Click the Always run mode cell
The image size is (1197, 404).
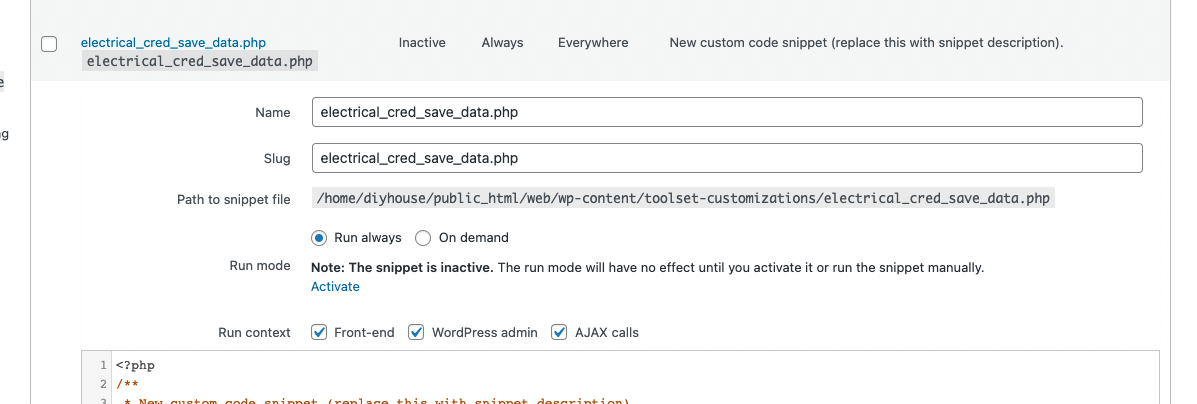pos(502,43)
